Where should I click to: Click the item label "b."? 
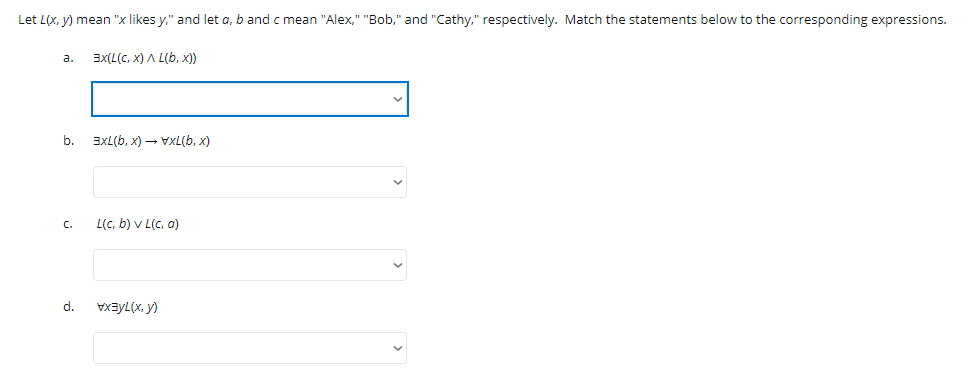(68, 141)
